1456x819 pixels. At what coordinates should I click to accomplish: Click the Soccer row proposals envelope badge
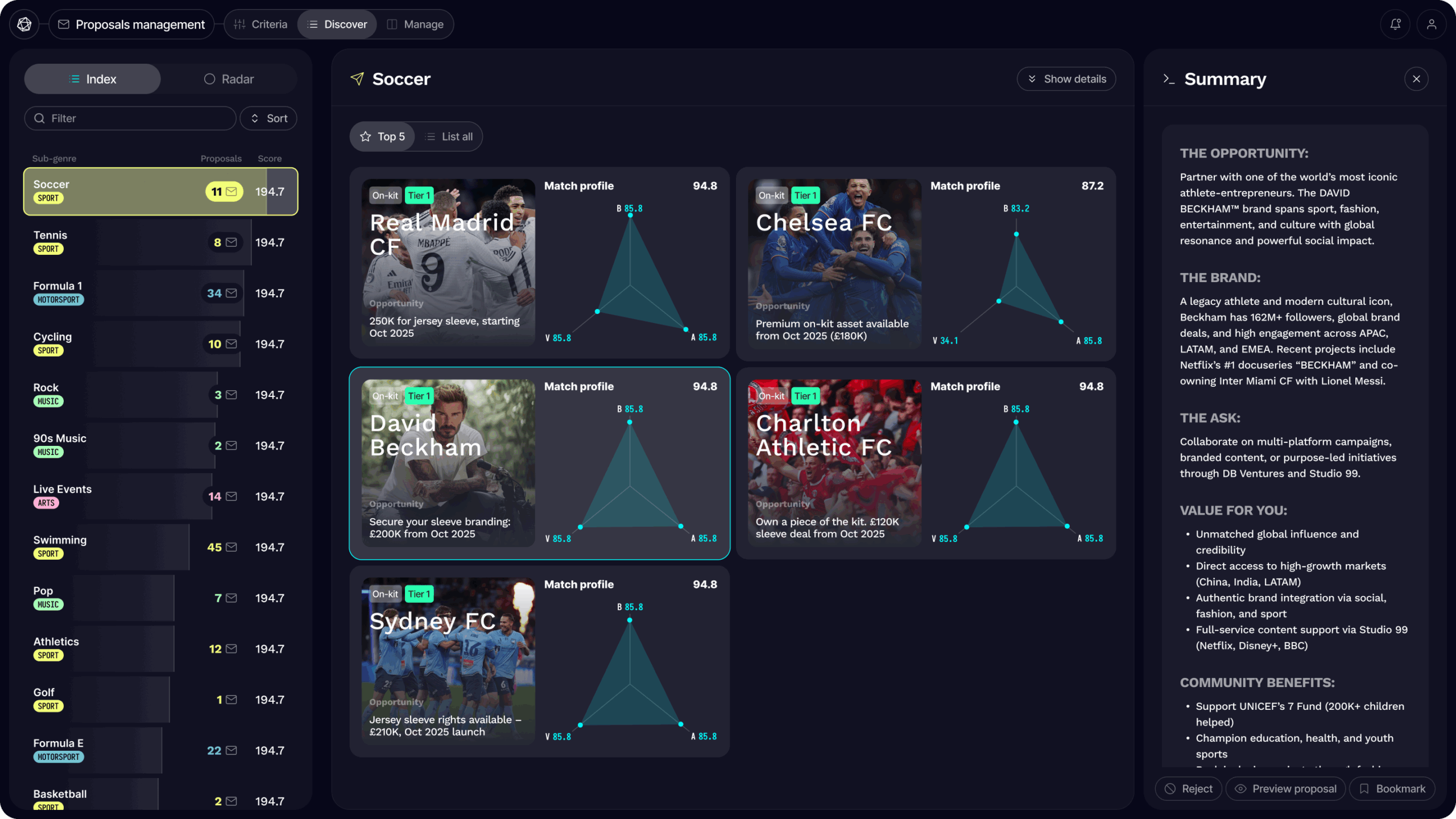click(224, 192)
